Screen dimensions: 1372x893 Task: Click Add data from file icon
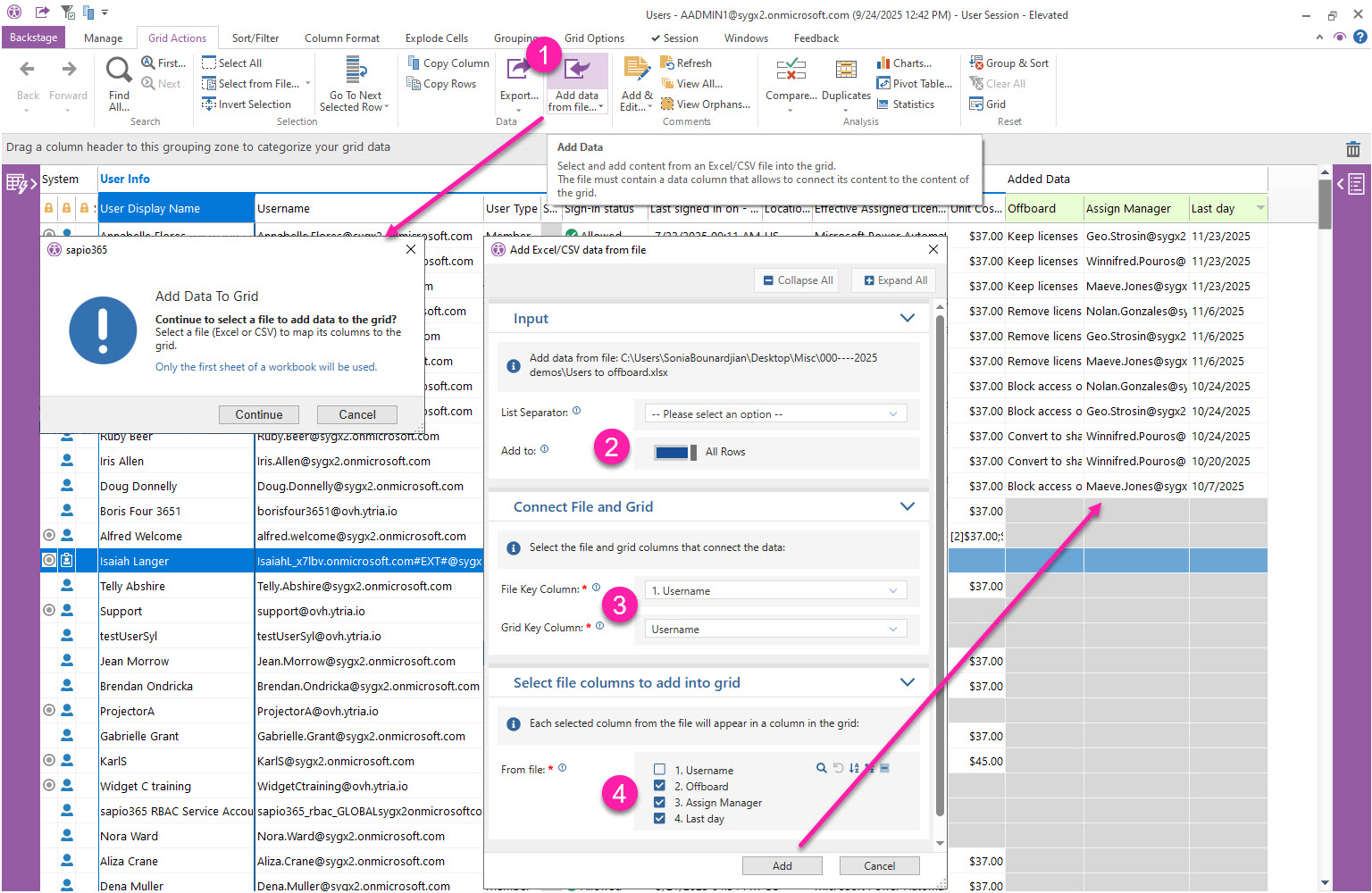click(x=577, y=71)
